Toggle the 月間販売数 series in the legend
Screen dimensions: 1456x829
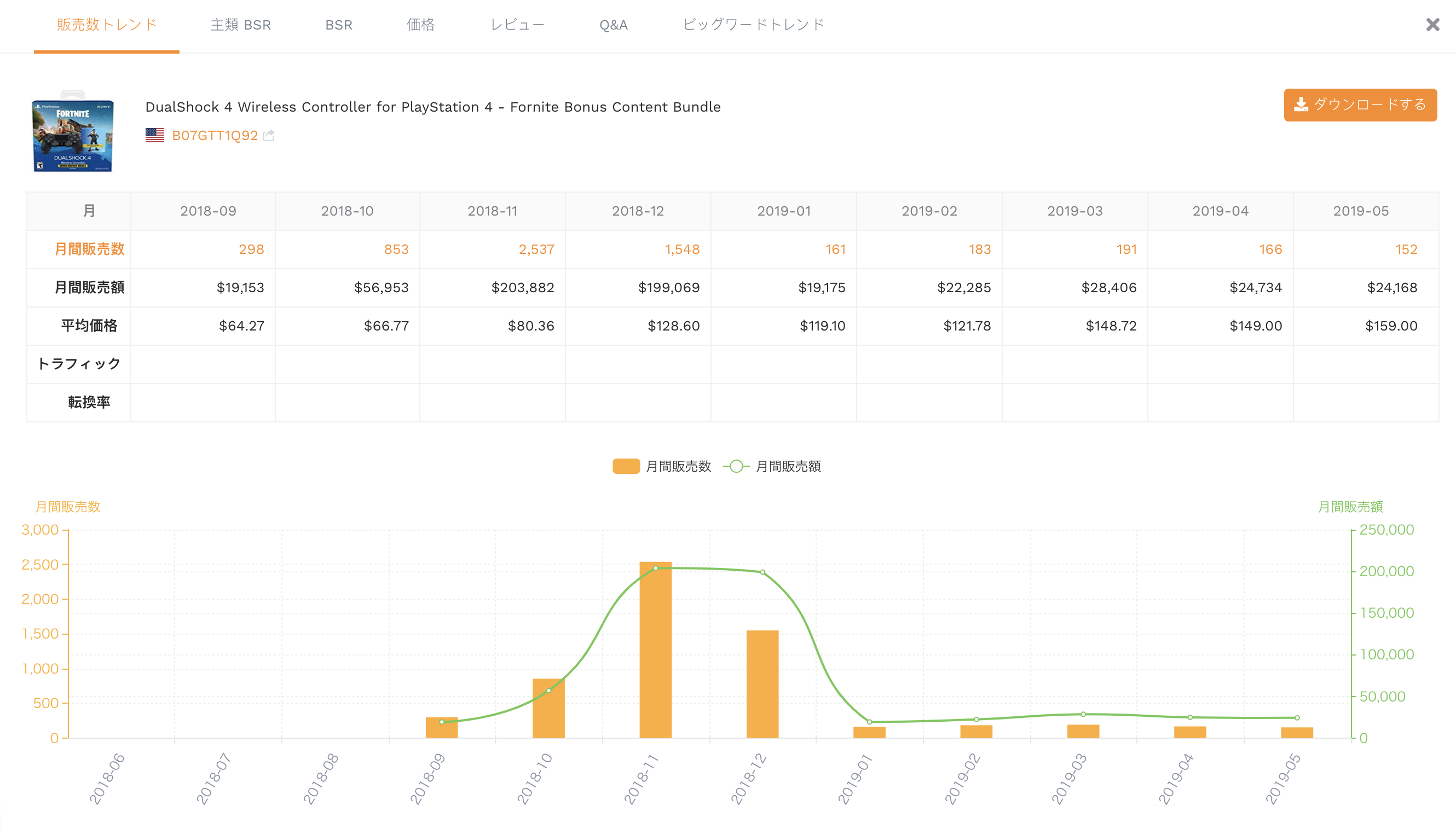661,466
